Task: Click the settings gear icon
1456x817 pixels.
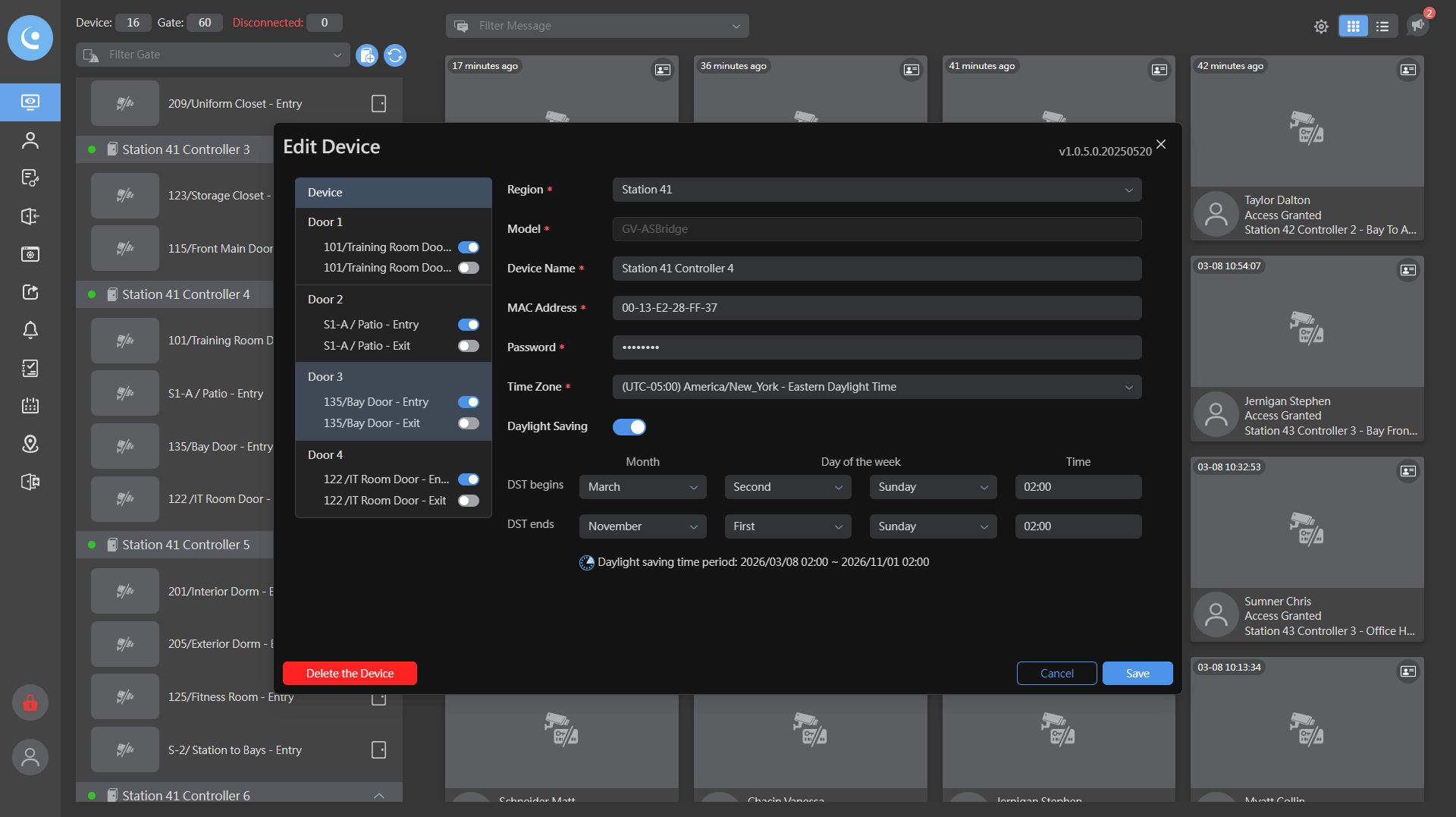Action: click(1321, 27)
